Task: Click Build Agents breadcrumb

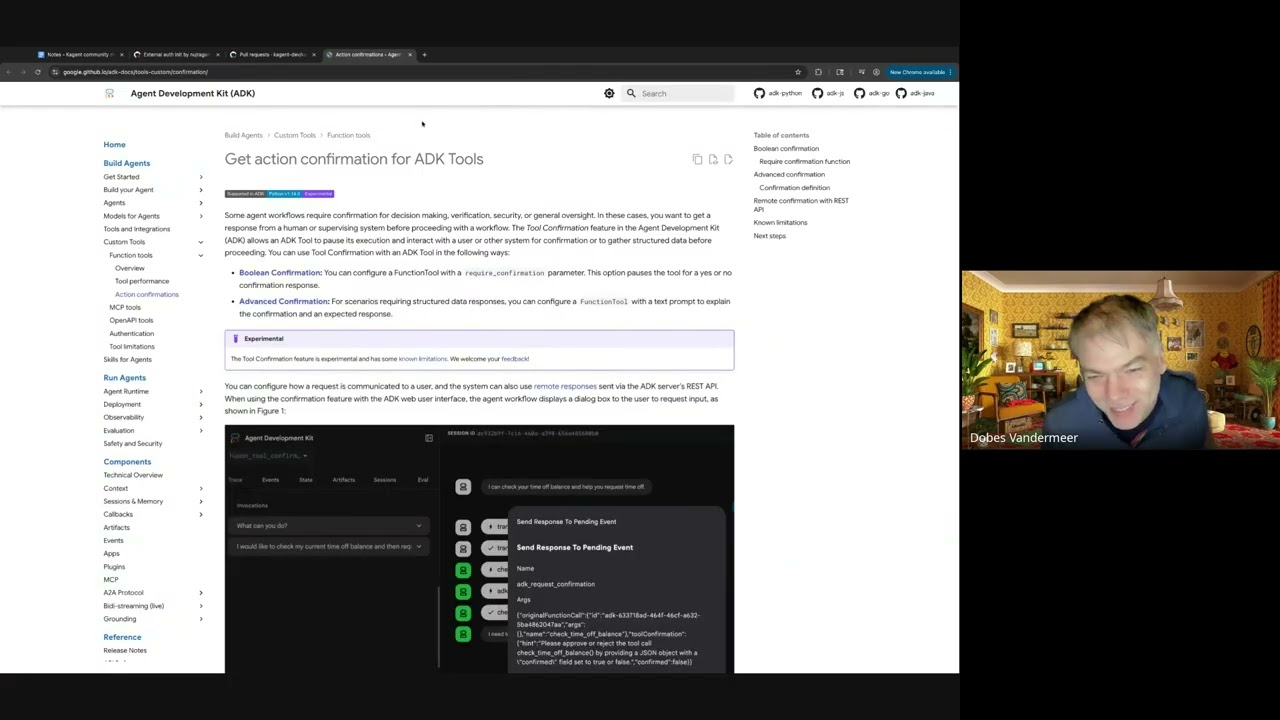Action: [243, 135]
